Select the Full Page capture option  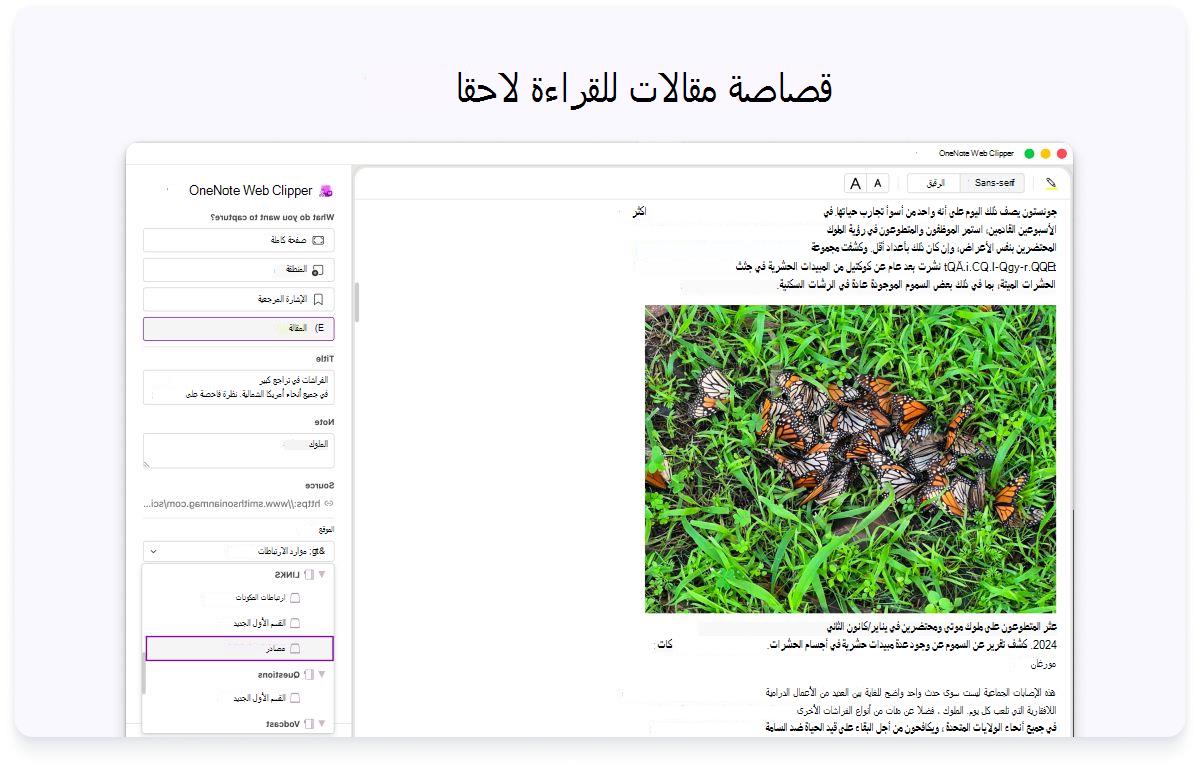coord(239,240)
